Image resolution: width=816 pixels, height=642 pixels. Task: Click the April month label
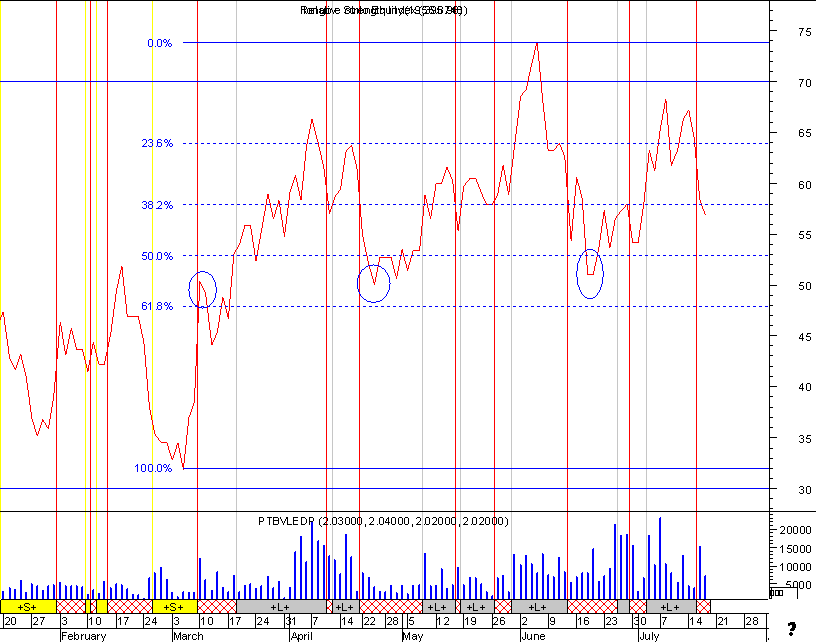(302, 636)
